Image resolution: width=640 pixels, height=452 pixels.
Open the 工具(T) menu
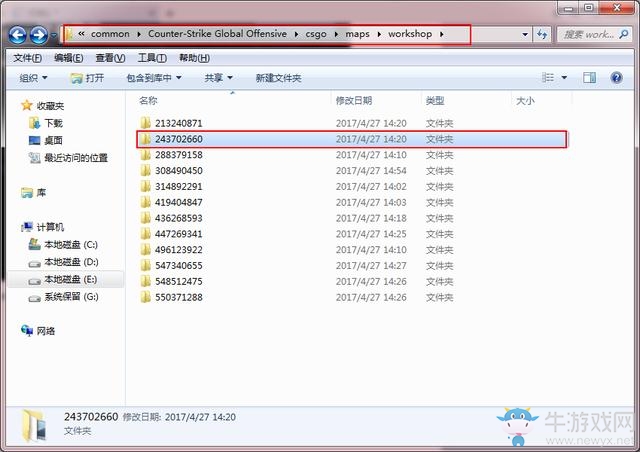[152, 58]
